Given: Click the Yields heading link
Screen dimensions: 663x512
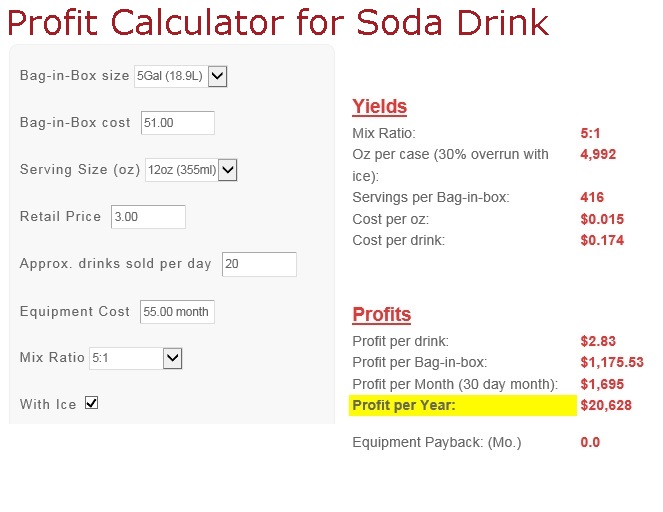Looking at the screenshot, I should pyautogui.click(x=379, y=107).
